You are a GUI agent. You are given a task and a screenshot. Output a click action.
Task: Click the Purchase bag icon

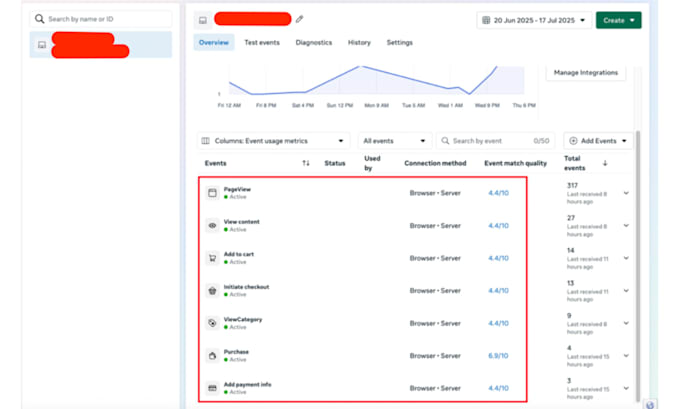[x=212, y=356]
